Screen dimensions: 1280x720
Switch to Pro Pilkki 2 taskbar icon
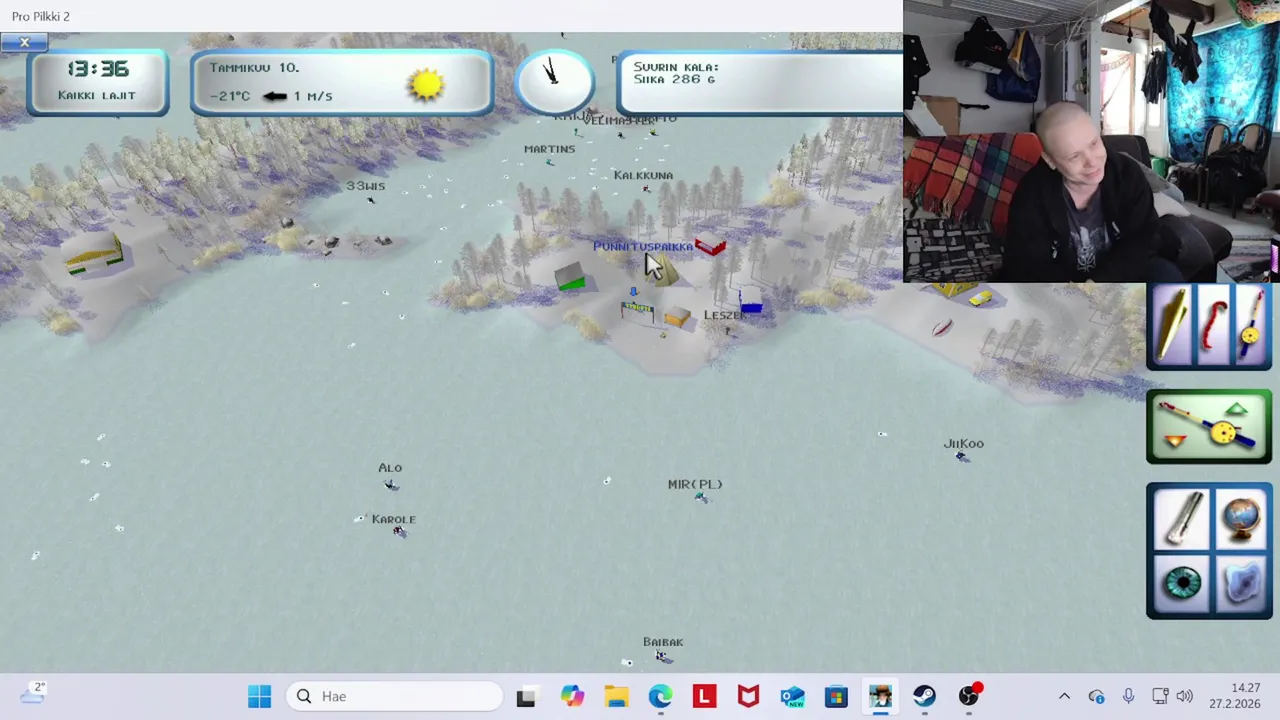coord(880,696)
